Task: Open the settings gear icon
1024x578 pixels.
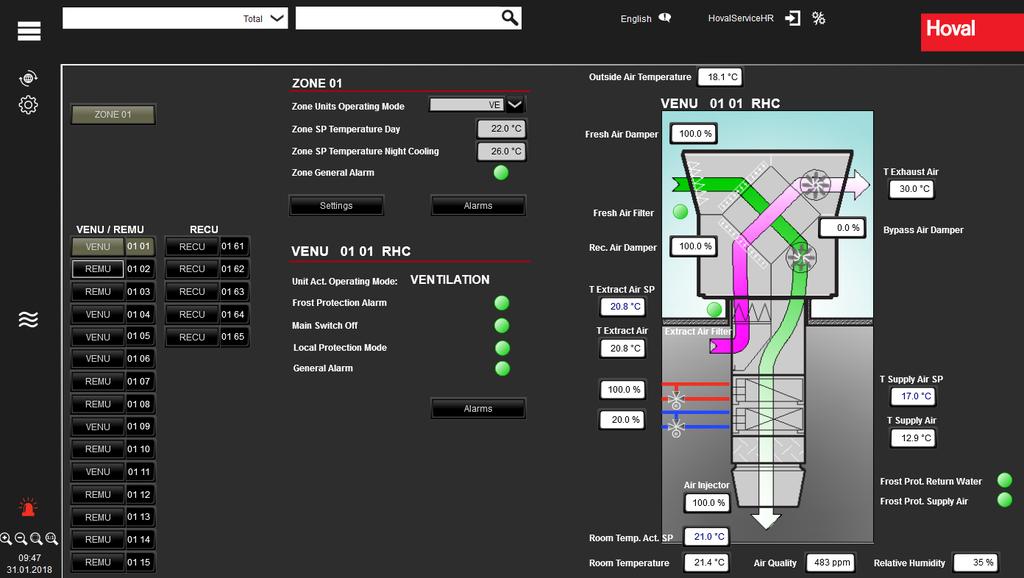Action: (x=28, y=104)
